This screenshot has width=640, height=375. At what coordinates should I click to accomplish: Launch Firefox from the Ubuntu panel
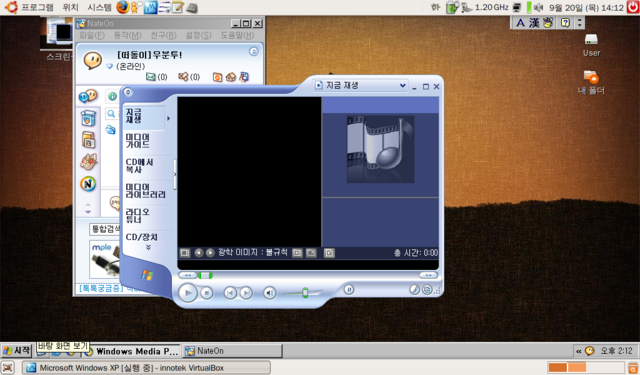(122, 7)
